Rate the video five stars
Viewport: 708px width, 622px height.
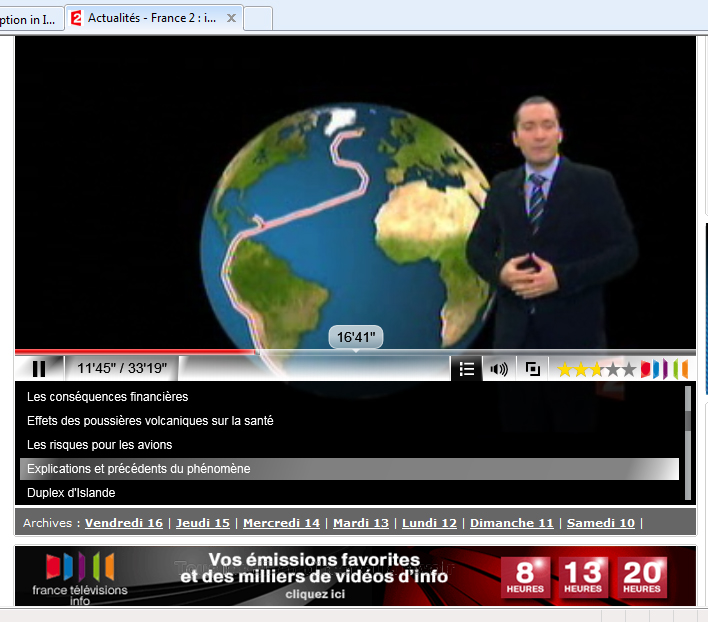[628, 369]
